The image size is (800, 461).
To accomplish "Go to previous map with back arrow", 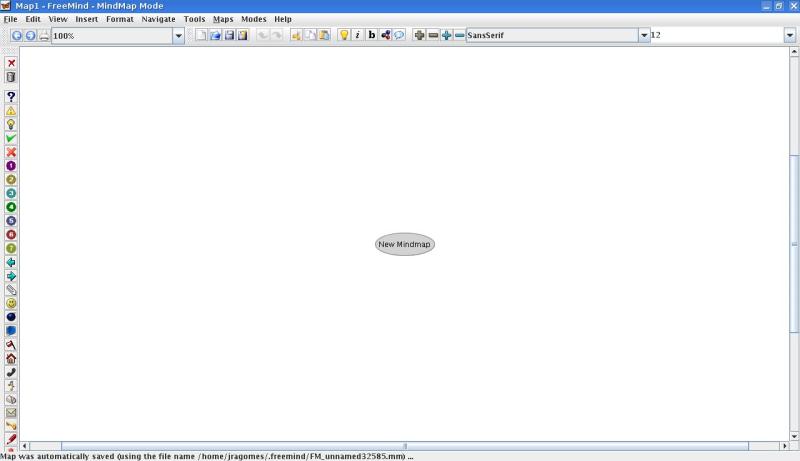I will (x=17, y=35).
